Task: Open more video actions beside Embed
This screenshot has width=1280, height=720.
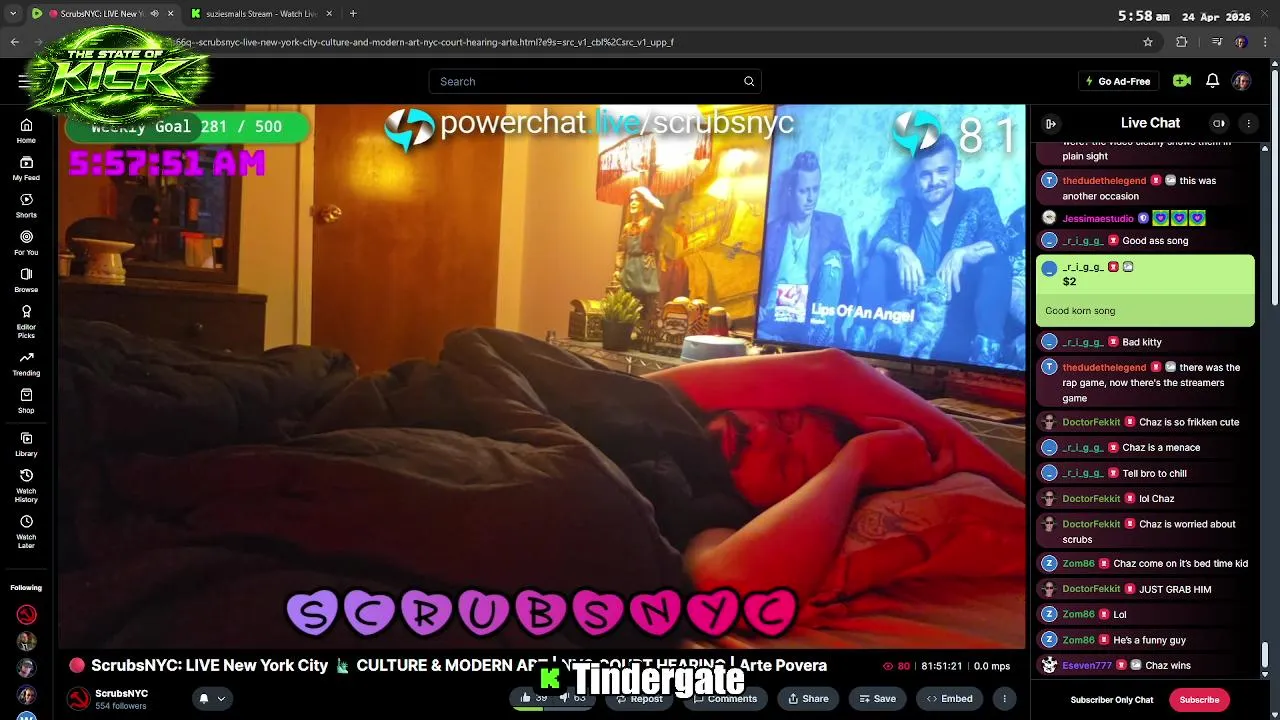Action: [1004, 699]
